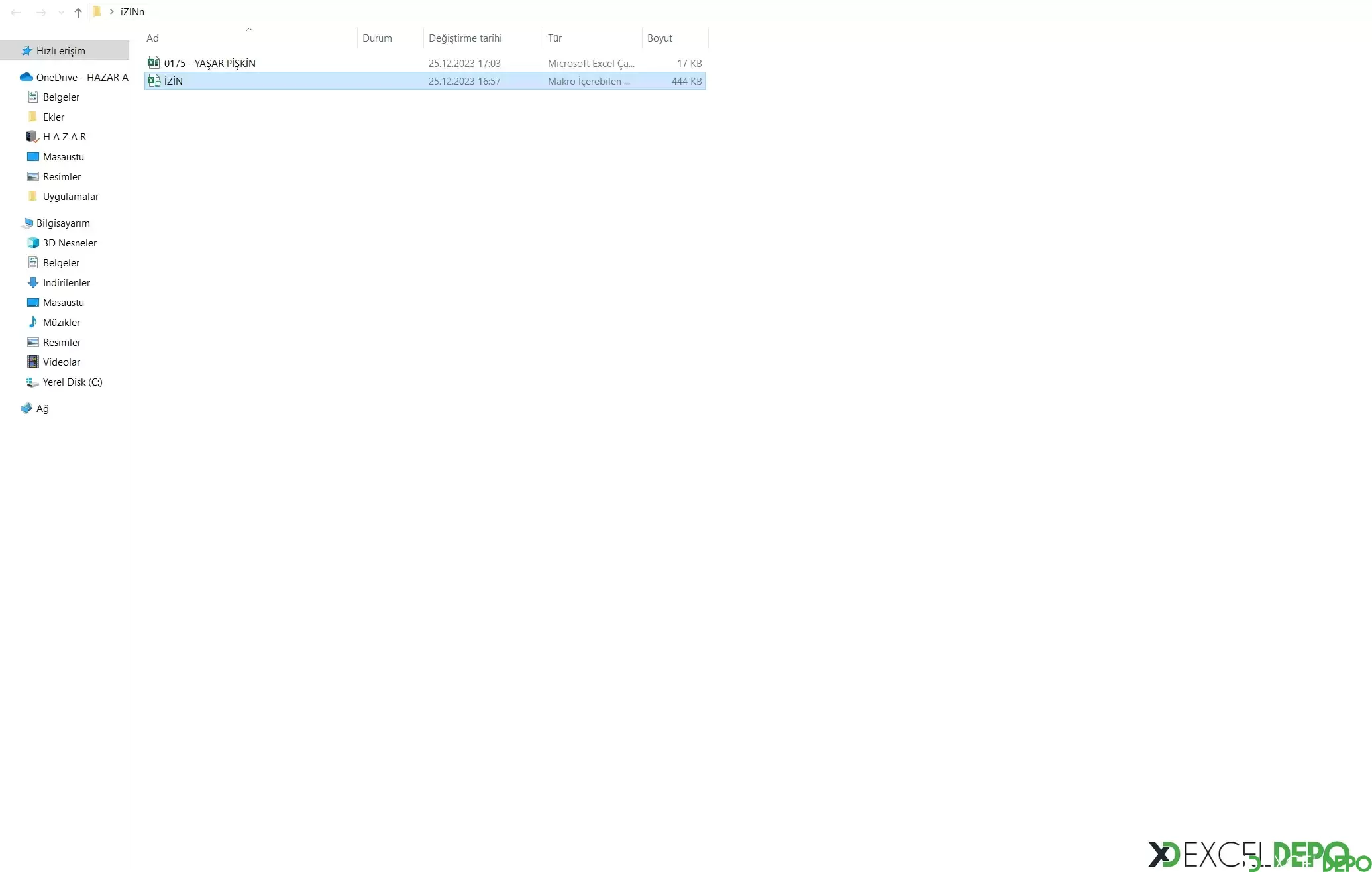
Task: Select the macro Excel icon of İZİN
Action: tap(154, 81)
